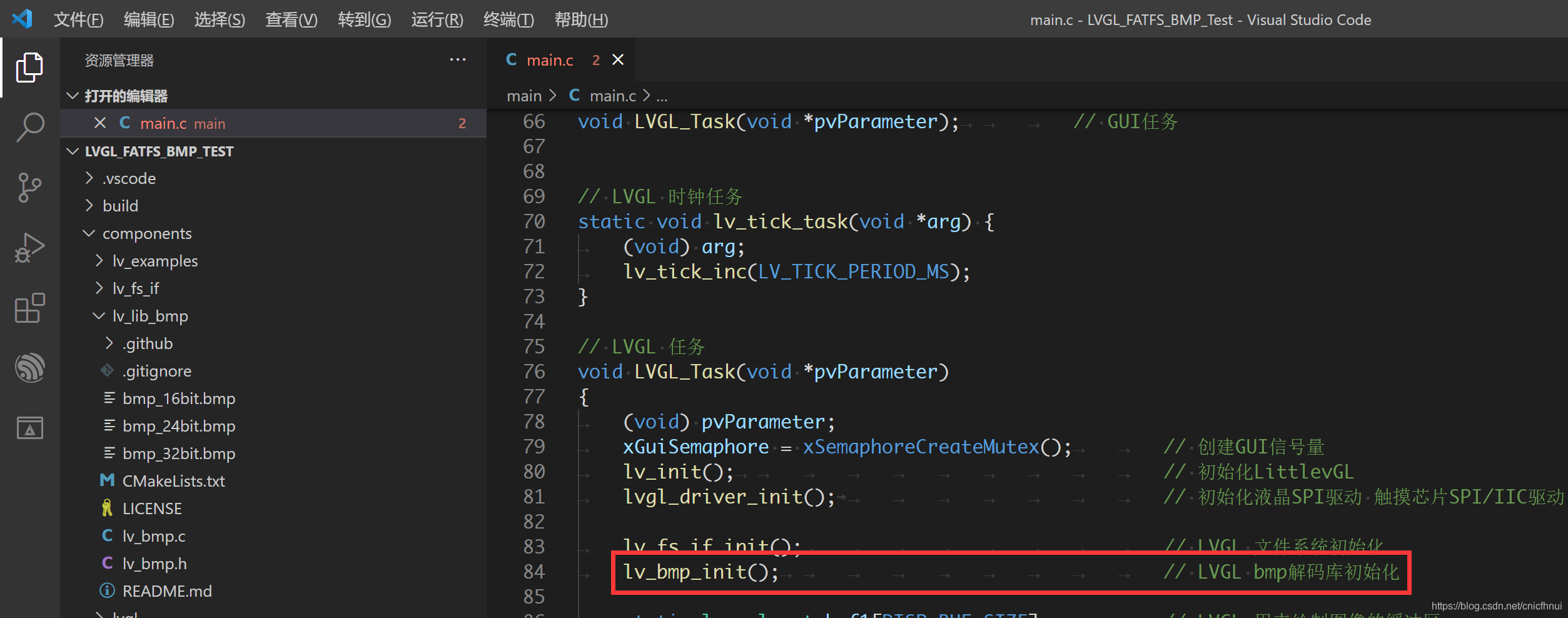Image resolution: width=1568 pixels, height=618 pixels.
Task: Open lv_bmp.h in the explorer
Action: 154,564
